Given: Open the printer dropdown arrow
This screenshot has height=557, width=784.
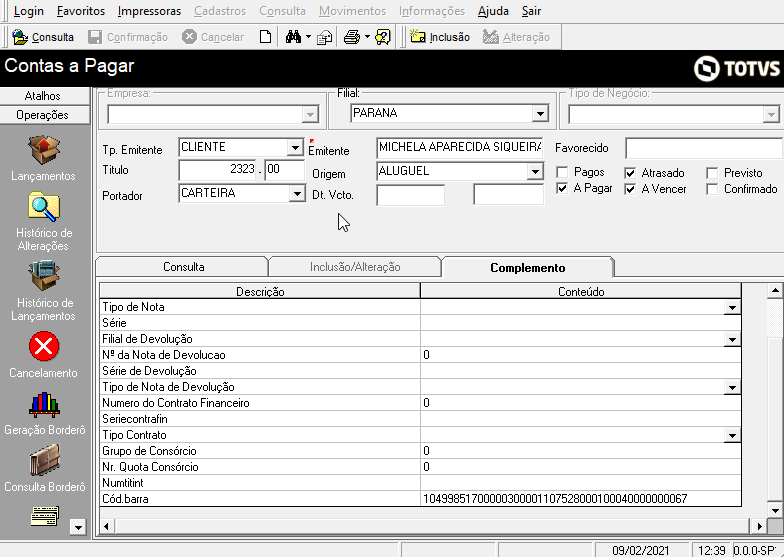Looking at the screenshot, I should point(368,37).
